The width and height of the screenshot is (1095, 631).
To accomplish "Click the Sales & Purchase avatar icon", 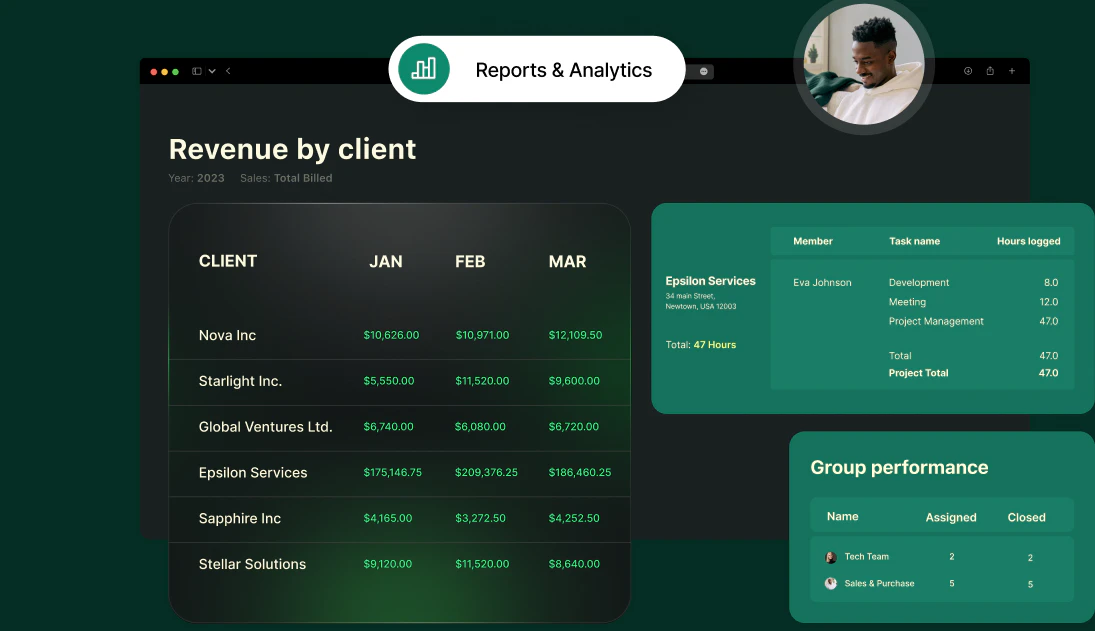I will 830,584.
